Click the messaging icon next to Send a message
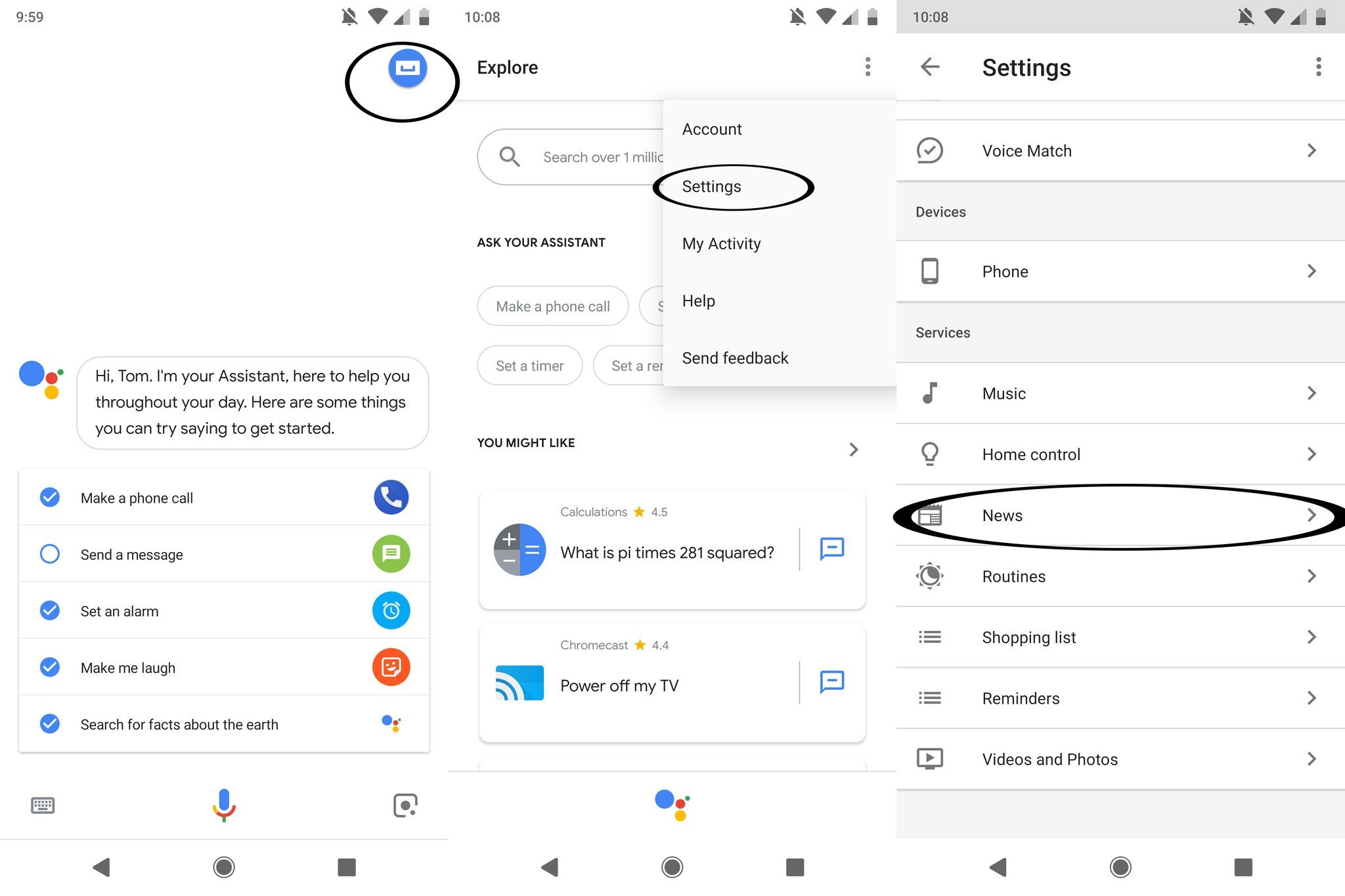The height and width of the screenshot is (896, 1345). click(x=391, y=553)
